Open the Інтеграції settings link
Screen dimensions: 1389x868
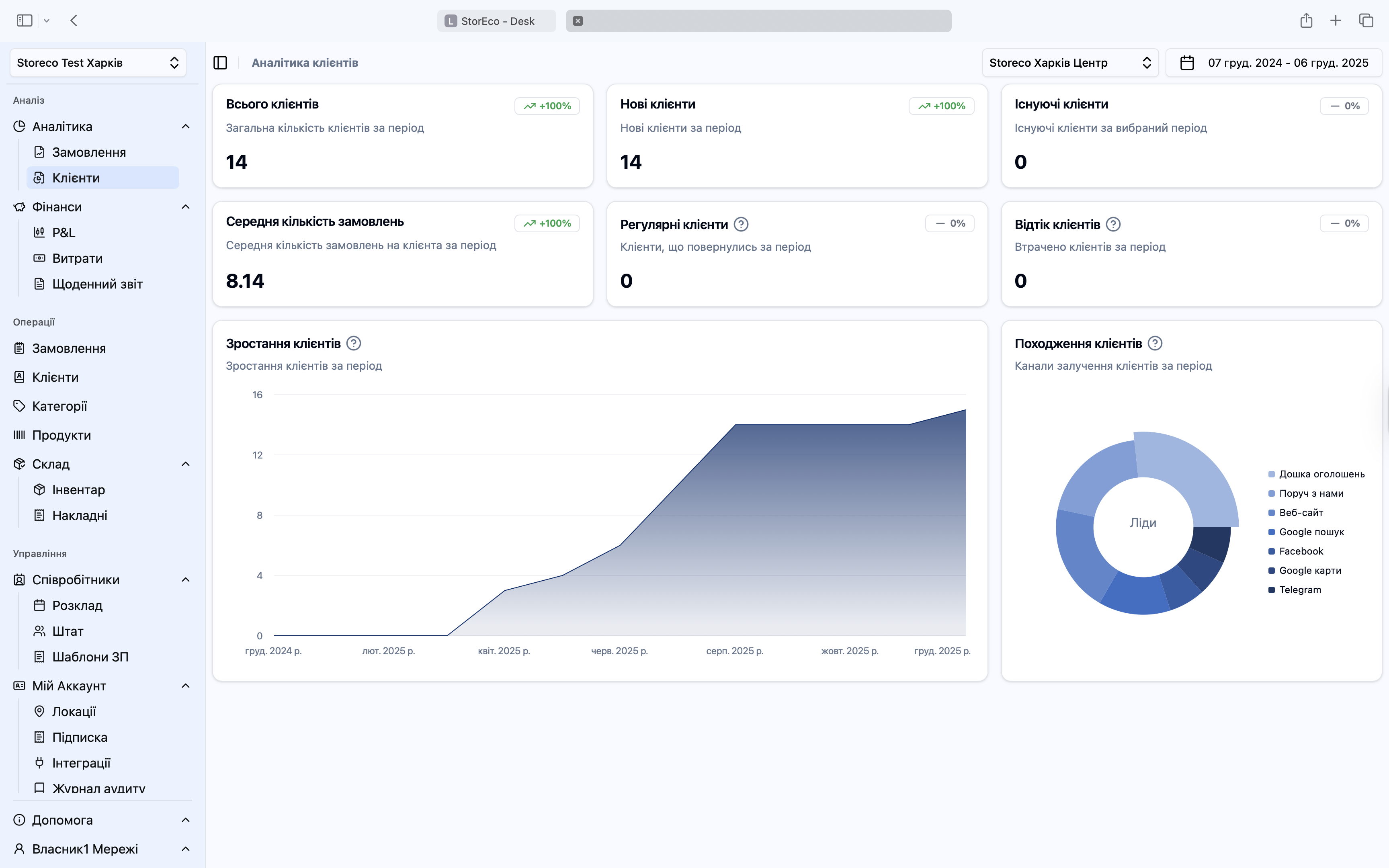(x=81, y=763)
